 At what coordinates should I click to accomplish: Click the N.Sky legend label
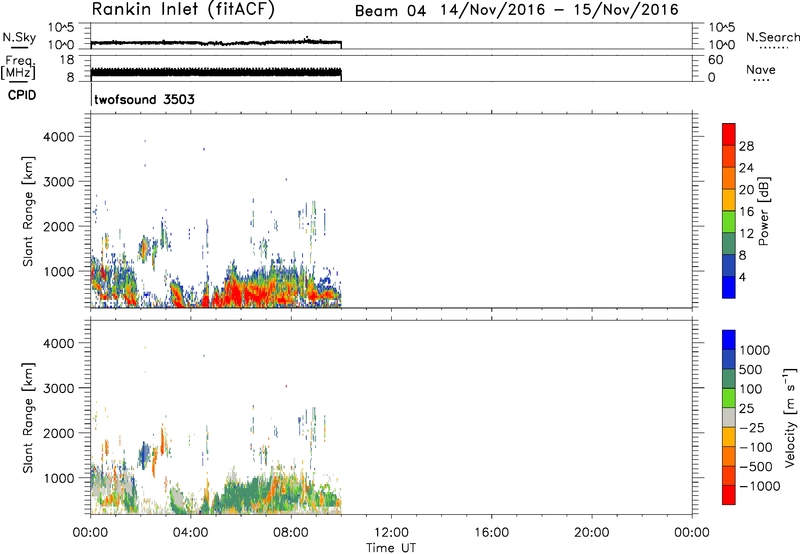(19, 37)
